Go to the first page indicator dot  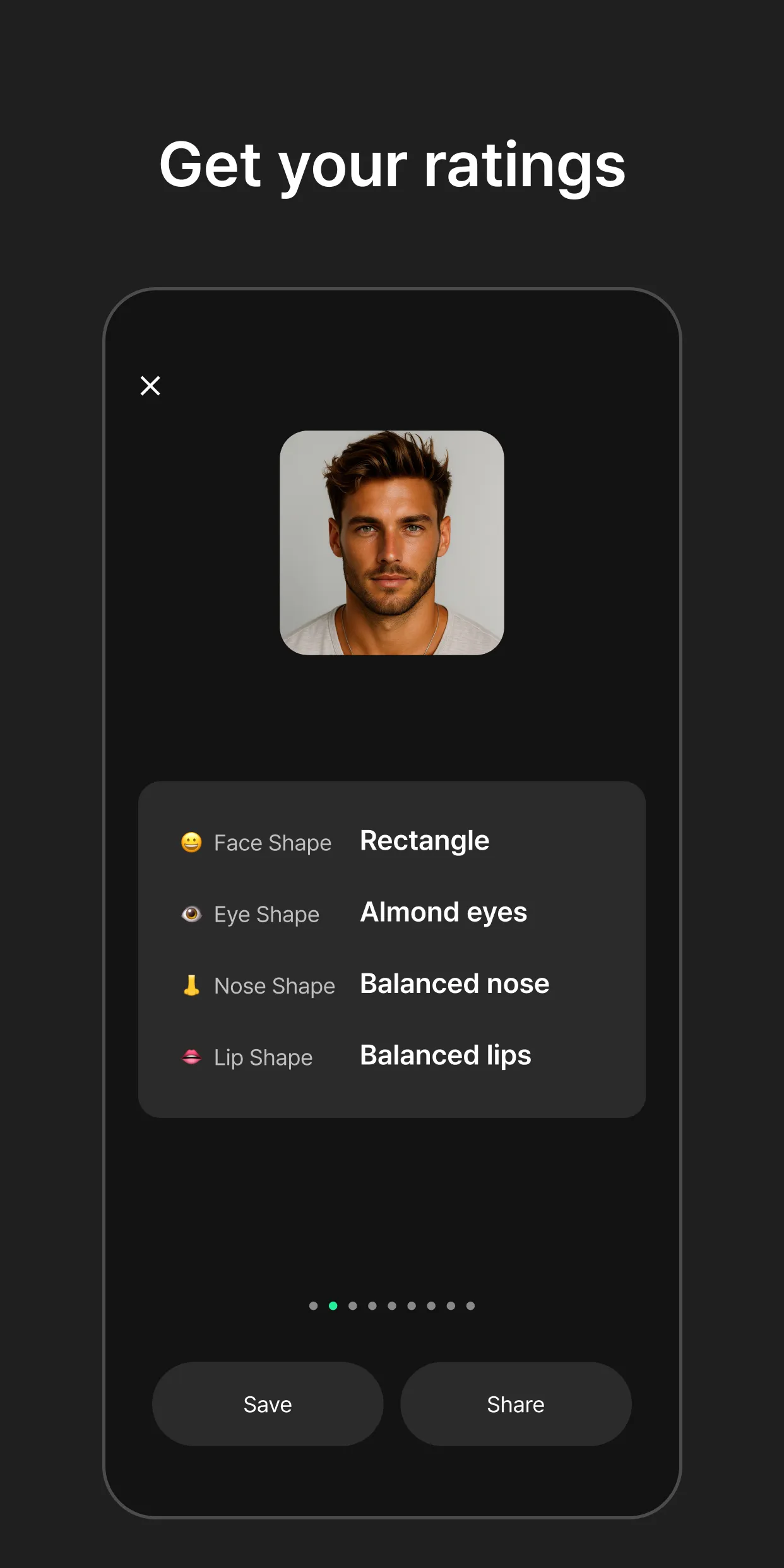pos(313,1305)
